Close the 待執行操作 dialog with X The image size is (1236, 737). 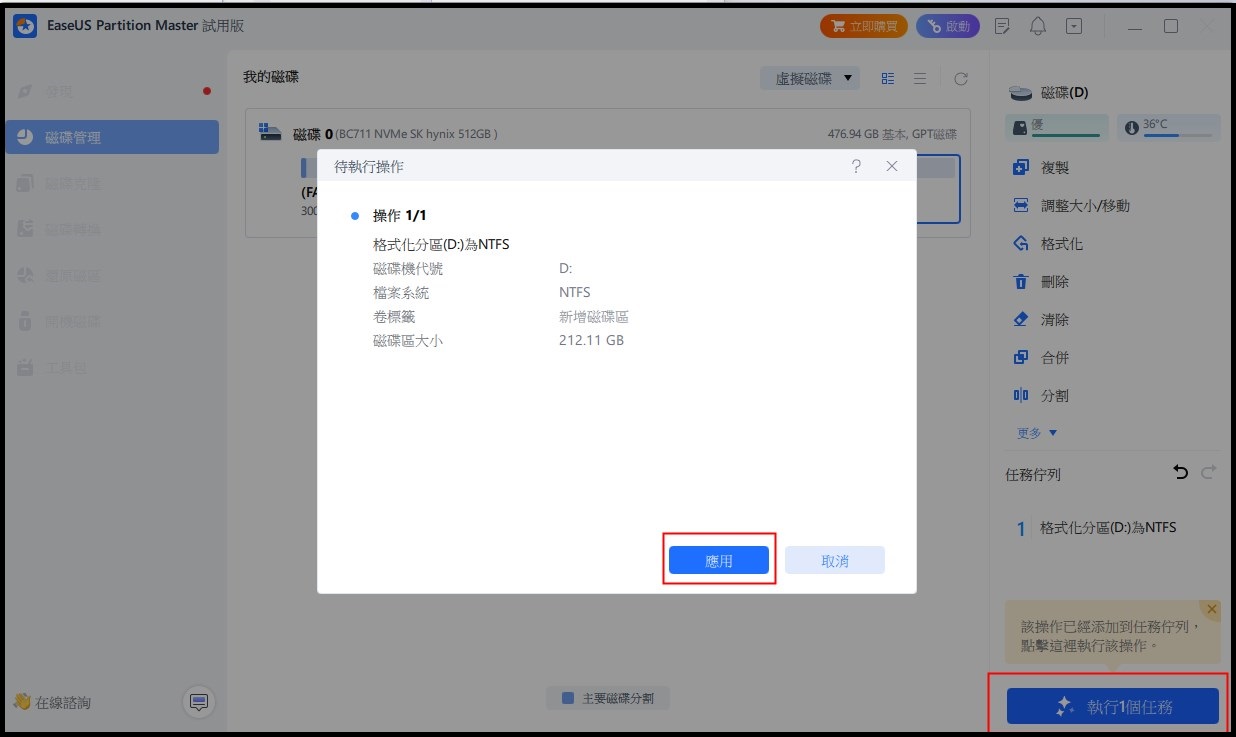[892, 167]
